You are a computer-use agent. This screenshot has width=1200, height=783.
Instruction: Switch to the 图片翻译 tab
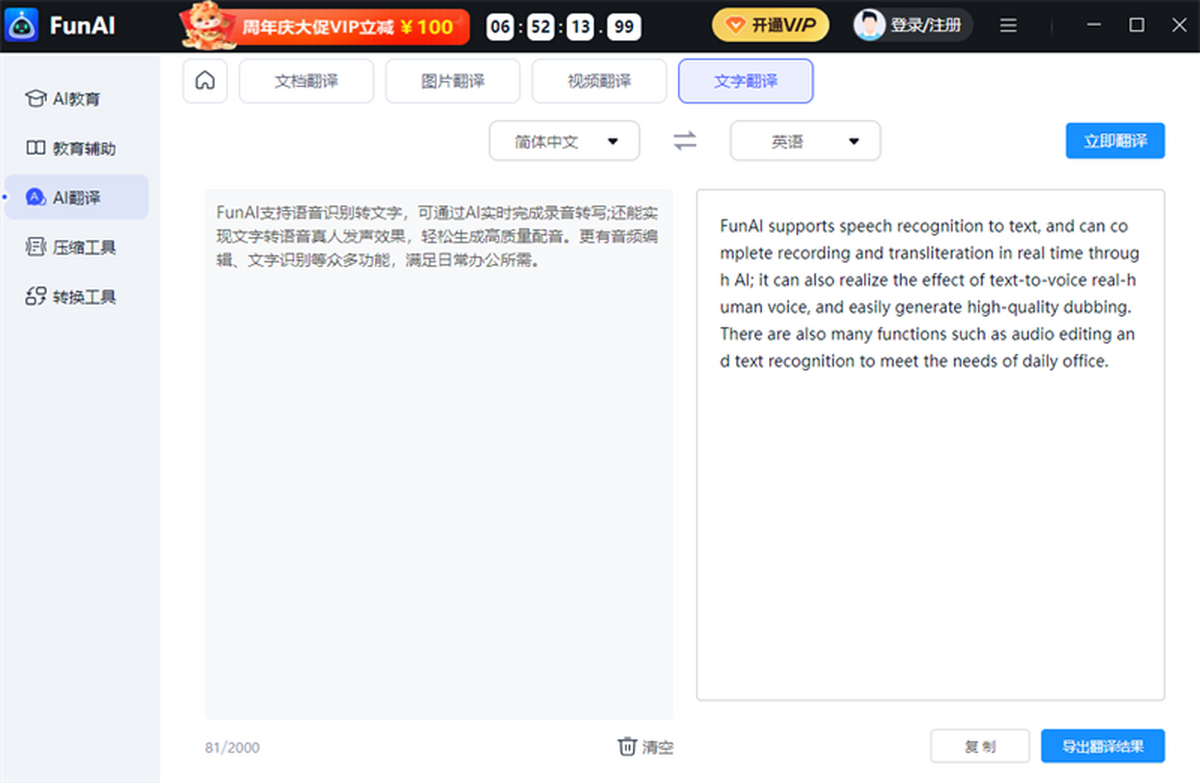point(453,81)
